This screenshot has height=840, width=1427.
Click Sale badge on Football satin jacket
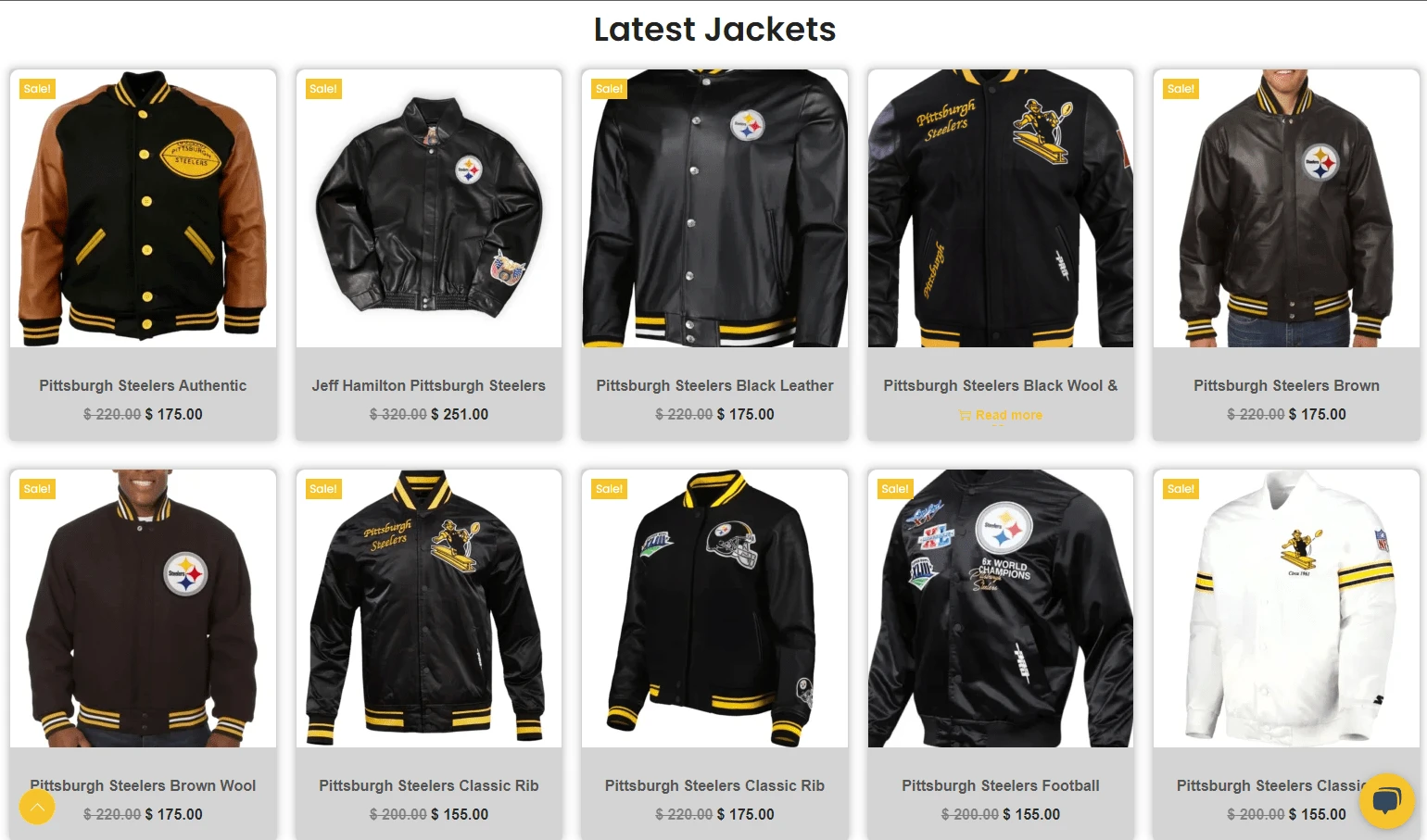(895, 489)
